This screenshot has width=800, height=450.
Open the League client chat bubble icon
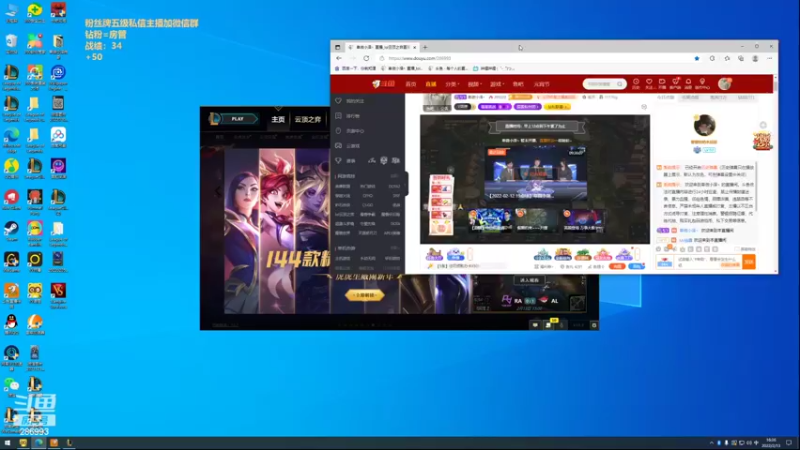point(535,325)
